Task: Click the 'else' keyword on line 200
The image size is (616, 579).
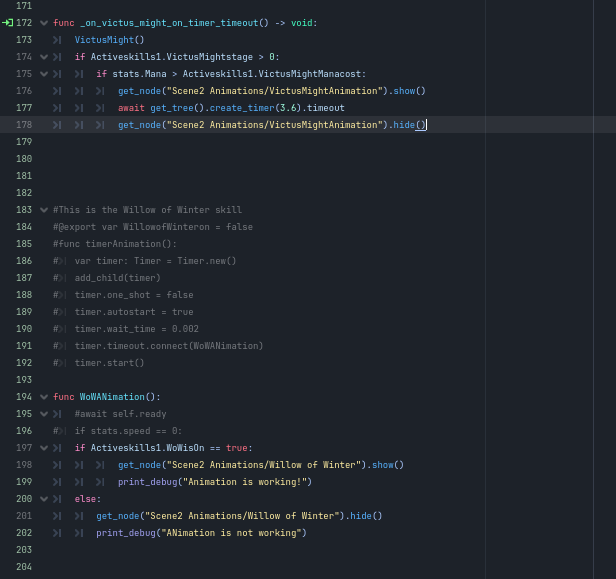Action: [x=85, y=499]
